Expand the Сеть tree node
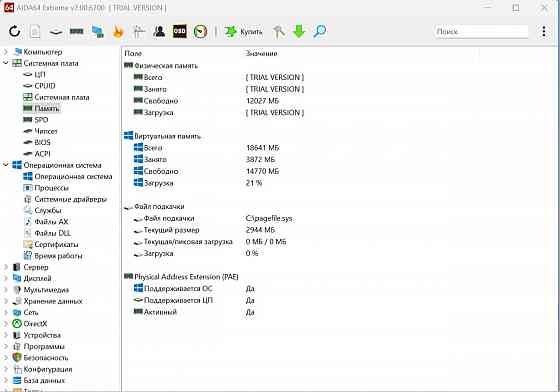This screenshot has width=560, height=392. click(6, 312)
